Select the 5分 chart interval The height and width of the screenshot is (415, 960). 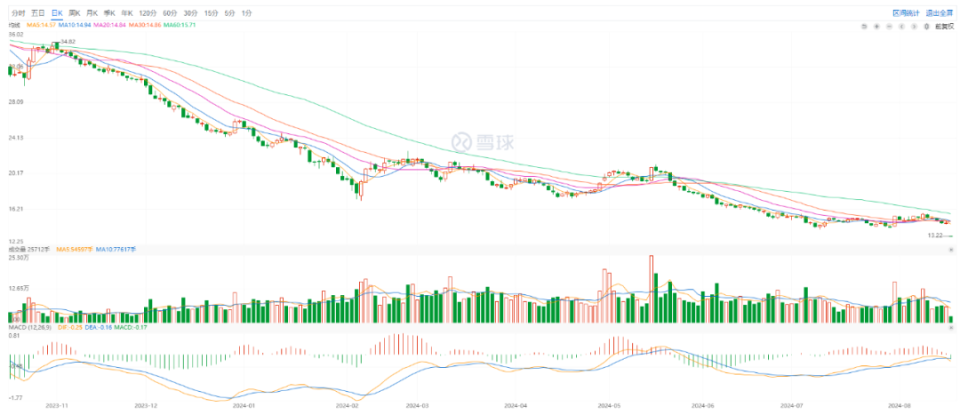click(x=230, y=13)
